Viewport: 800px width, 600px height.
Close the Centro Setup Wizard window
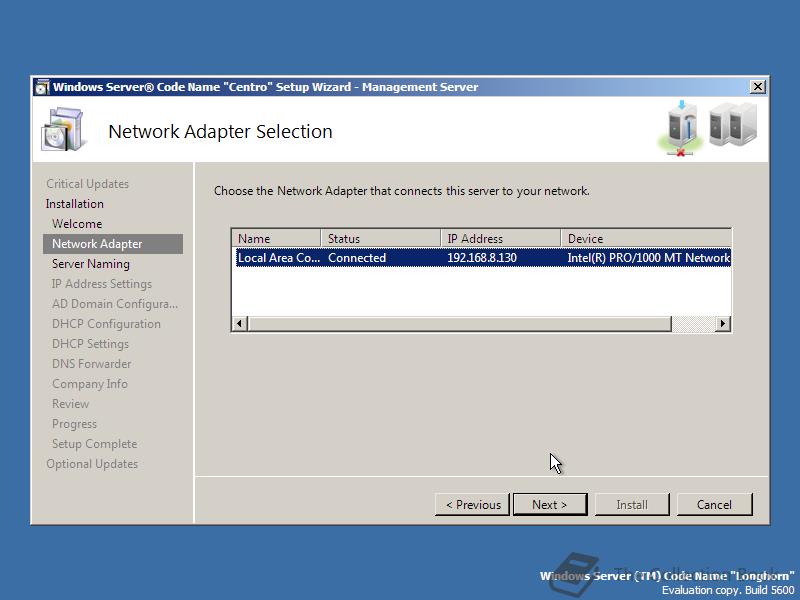(x=758, y=87)
